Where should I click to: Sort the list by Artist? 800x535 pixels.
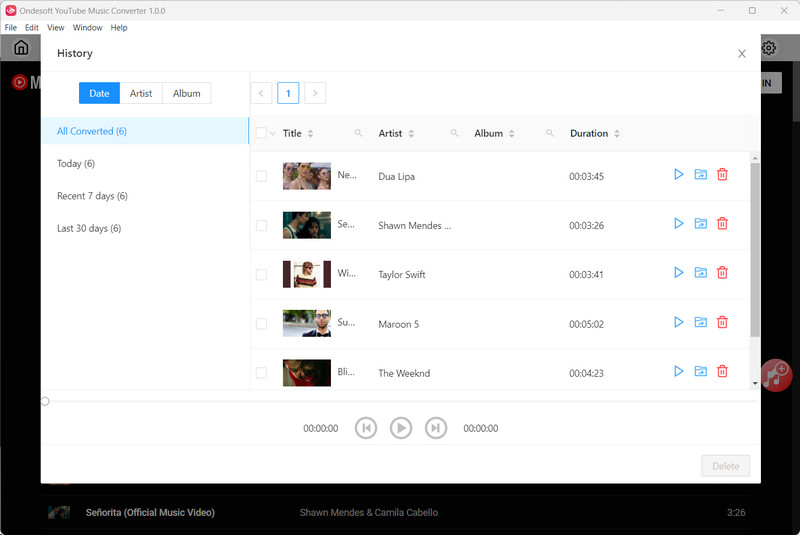411,134
